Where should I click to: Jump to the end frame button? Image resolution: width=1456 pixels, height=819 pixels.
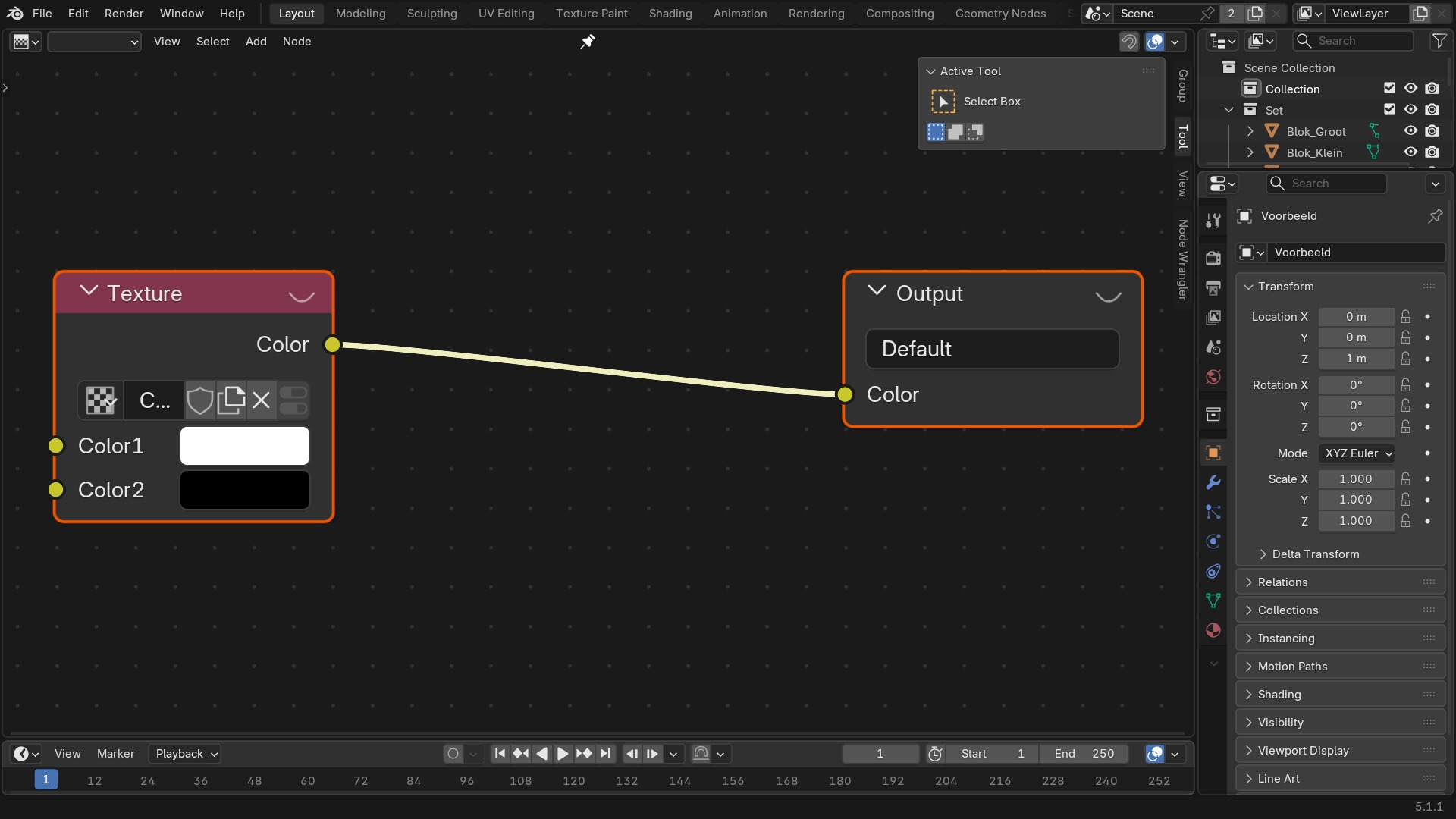(x=605, y=754)
